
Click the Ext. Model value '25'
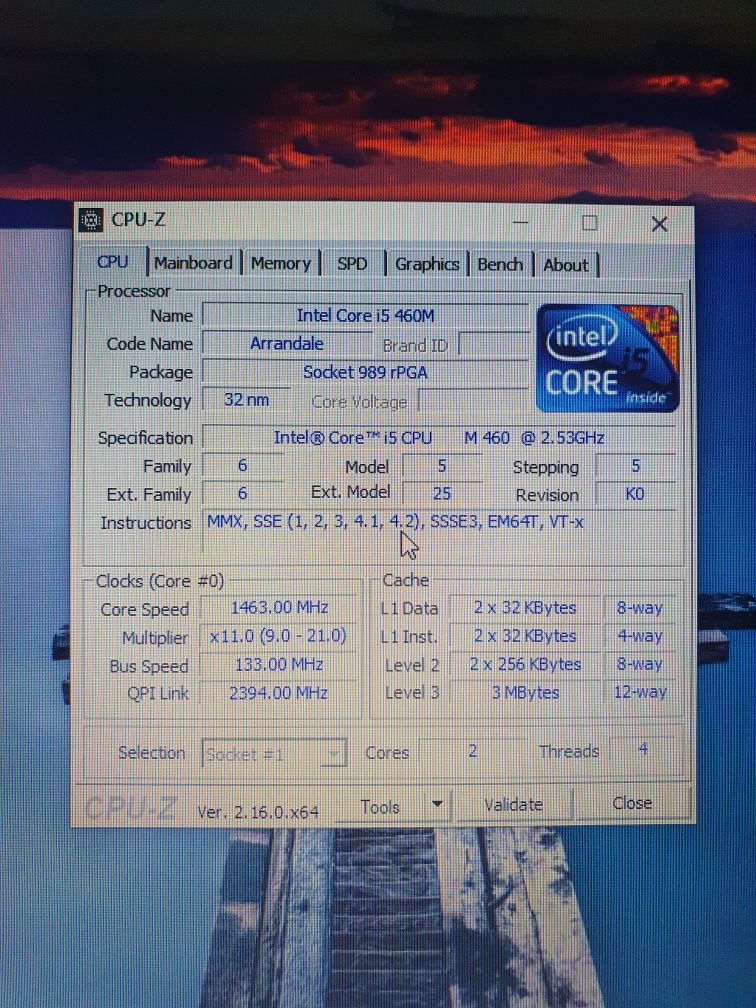(x=442, y=494)
